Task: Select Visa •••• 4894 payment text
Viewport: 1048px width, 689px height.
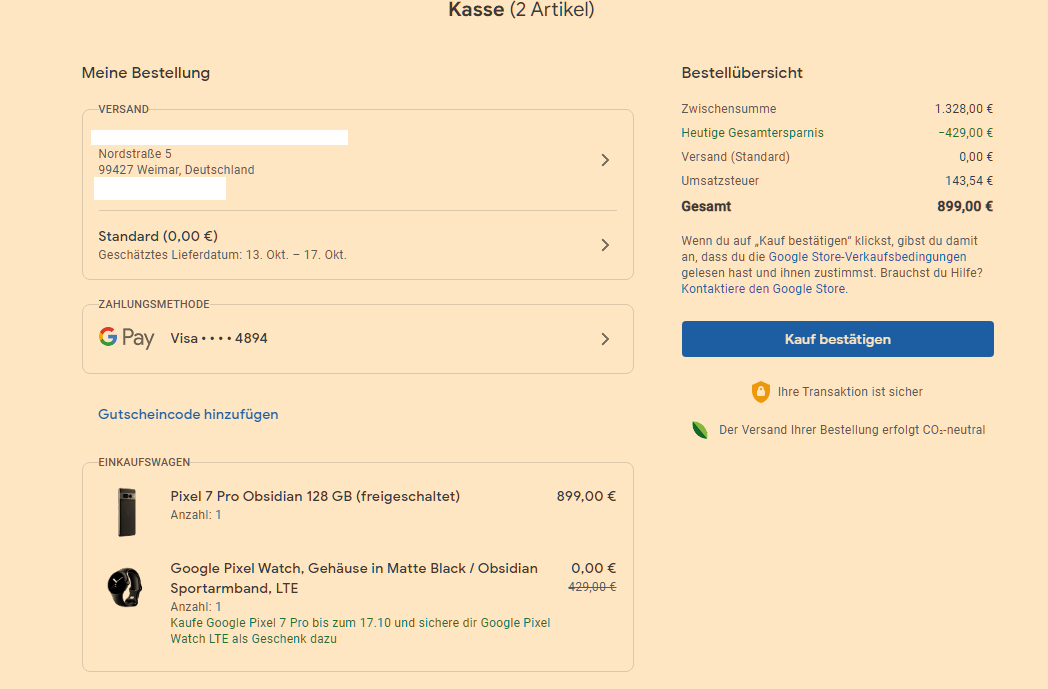Action: pyautogui.click(x=219, y=338)
